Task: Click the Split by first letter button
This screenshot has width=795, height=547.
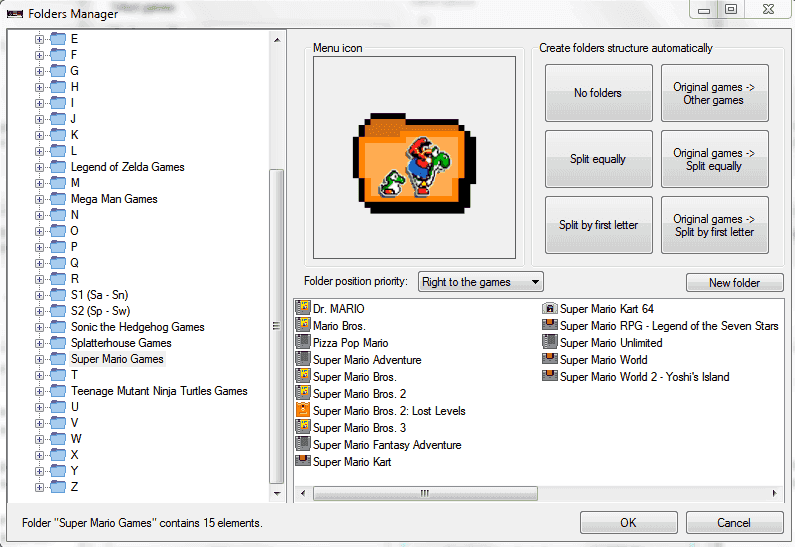Action: (598, 225)
